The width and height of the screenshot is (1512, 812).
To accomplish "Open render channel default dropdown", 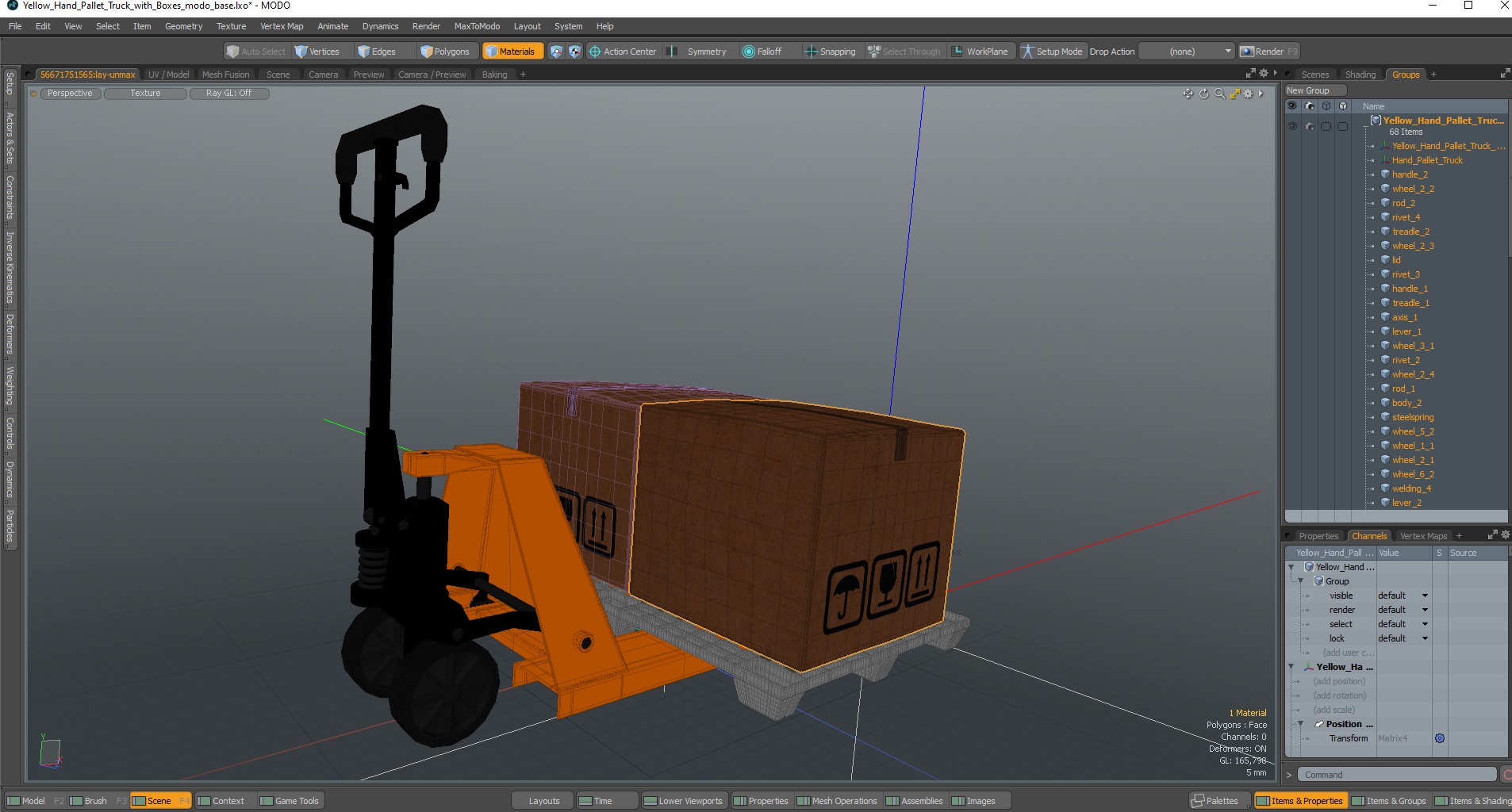I will click(x=1403, y=610).
